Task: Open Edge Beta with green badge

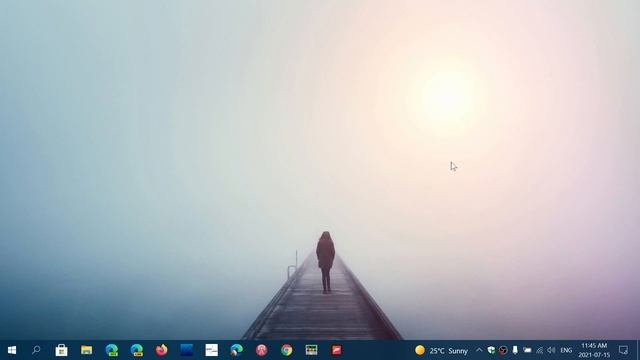Action: (111, 350)
